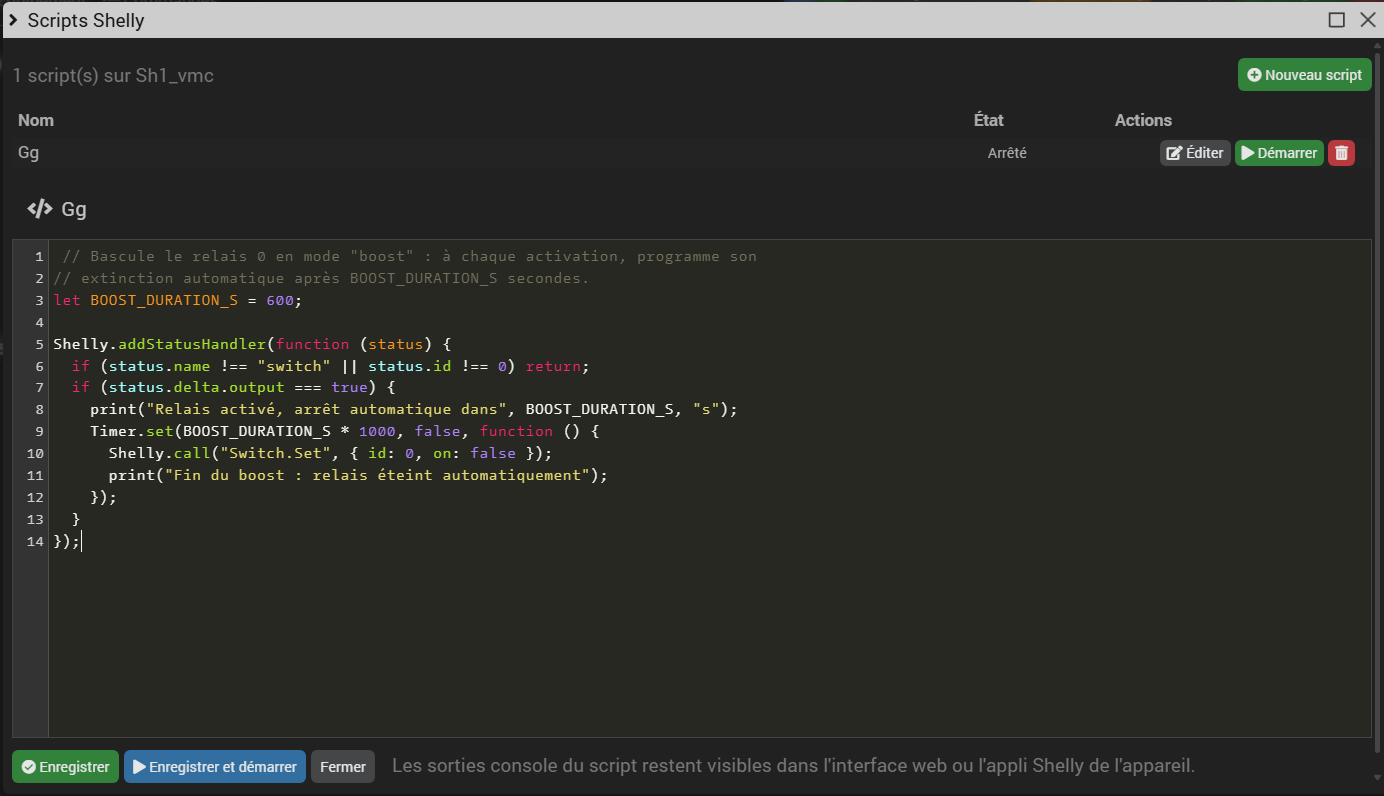Image resolution: width=1384 pixels, height=796 pixels.
Task: Click the Timer.set line in editor
Action: (x=344, y=431)
